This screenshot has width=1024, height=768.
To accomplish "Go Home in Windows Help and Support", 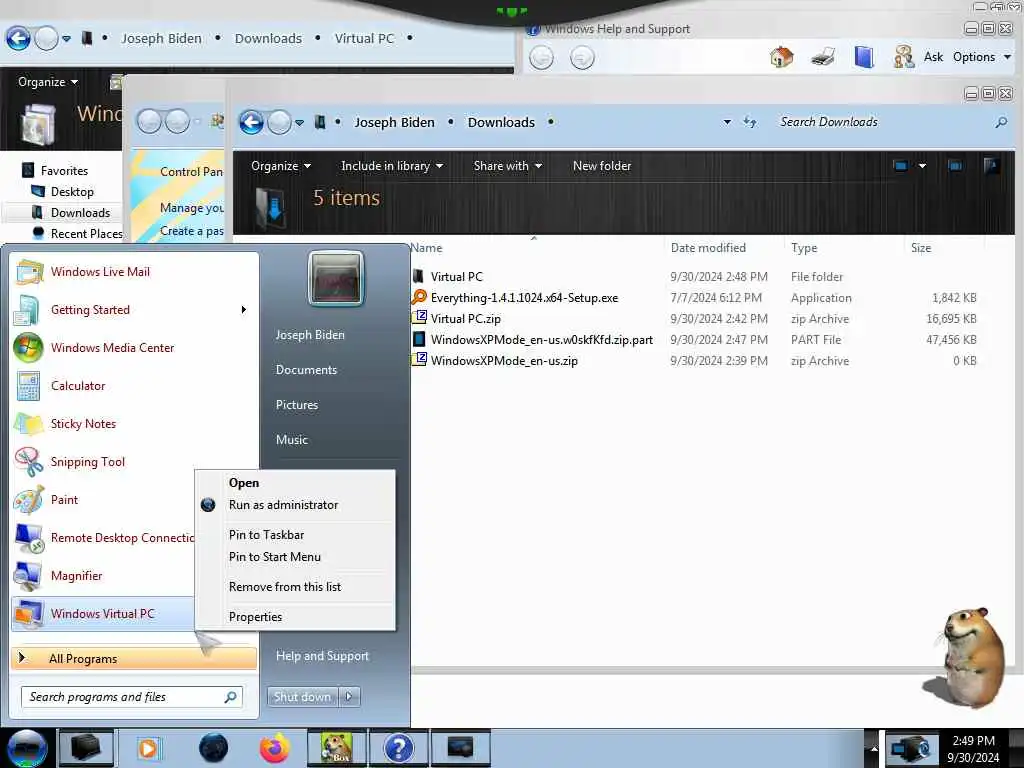I will click(781, 57).
